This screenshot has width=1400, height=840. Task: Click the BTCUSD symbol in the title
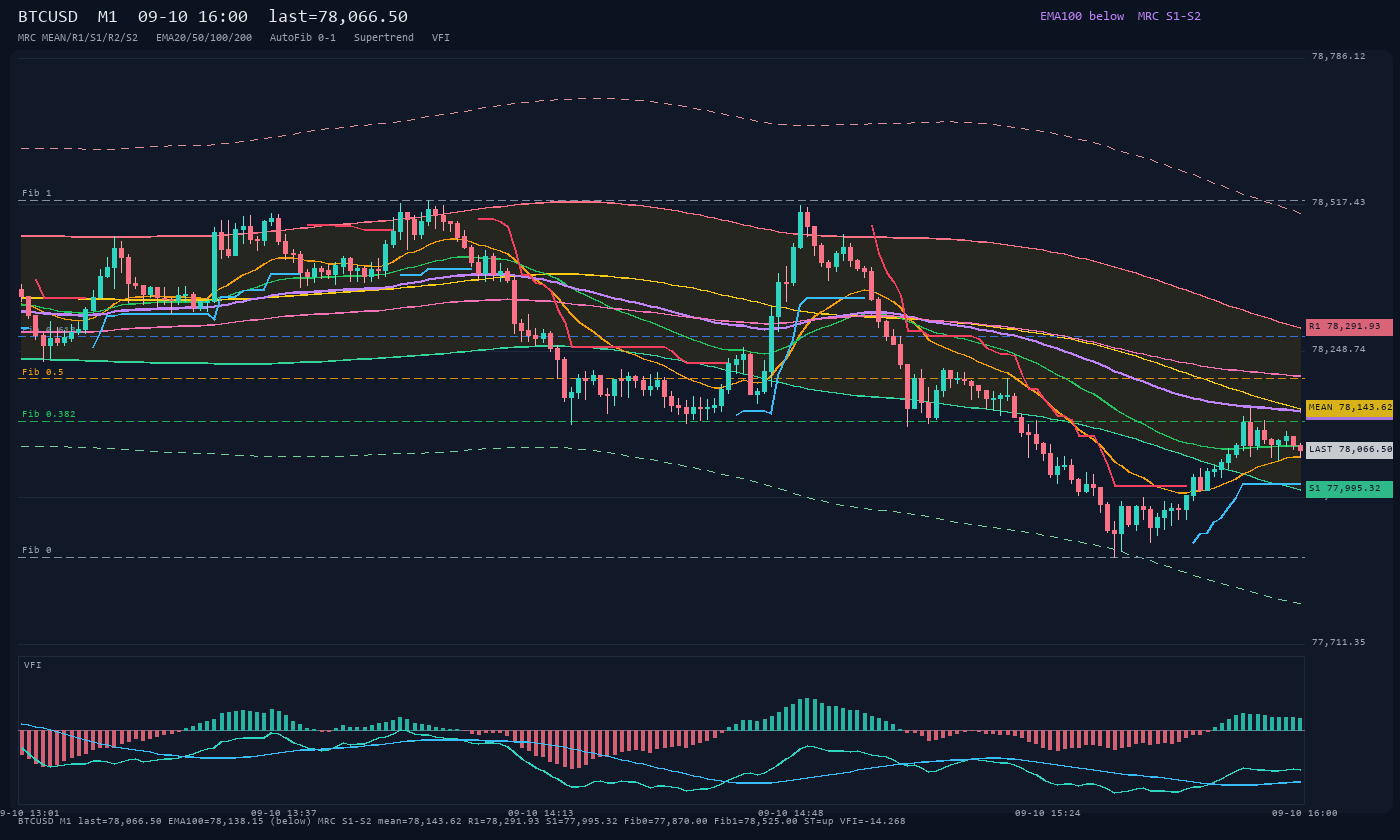(x=48, y=17)
